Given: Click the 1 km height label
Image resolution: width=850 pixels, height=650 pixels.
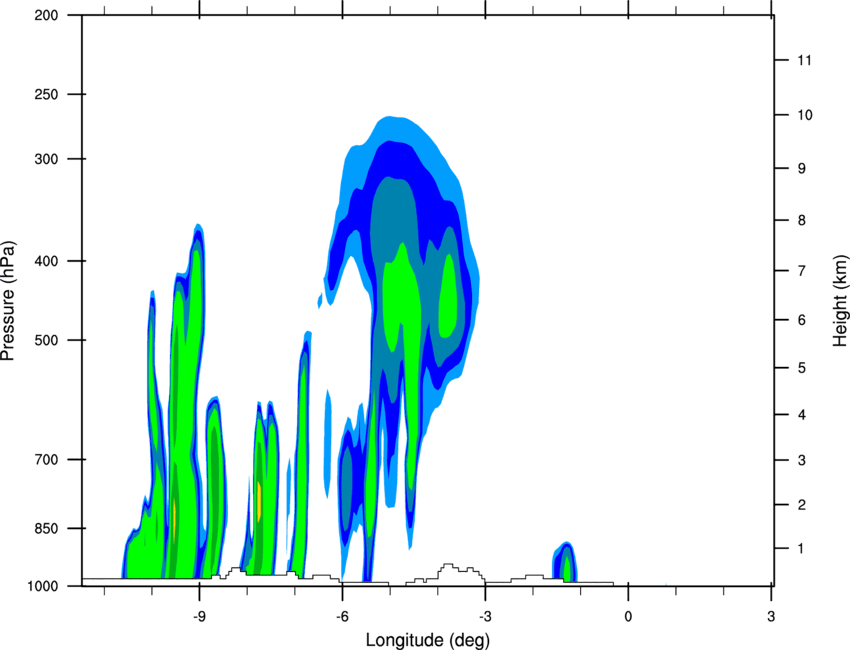Looking at the screenshot, I should point(802,549).
